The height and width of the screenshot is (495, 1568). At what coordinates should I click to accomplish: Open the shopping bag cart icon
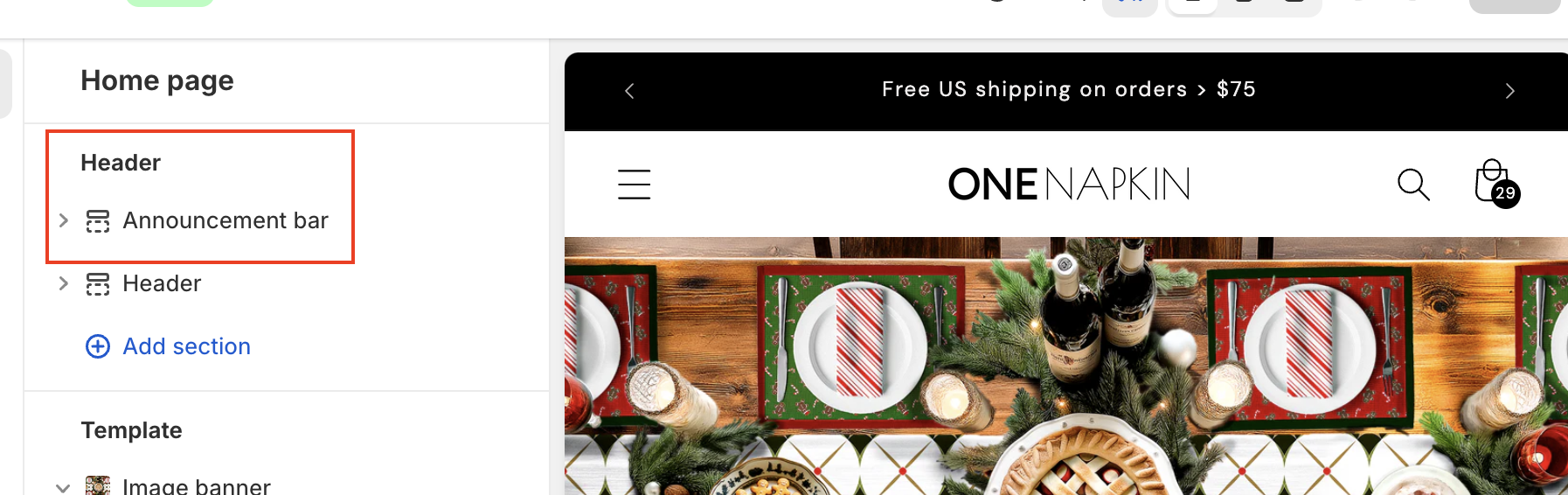point(1491,181)
